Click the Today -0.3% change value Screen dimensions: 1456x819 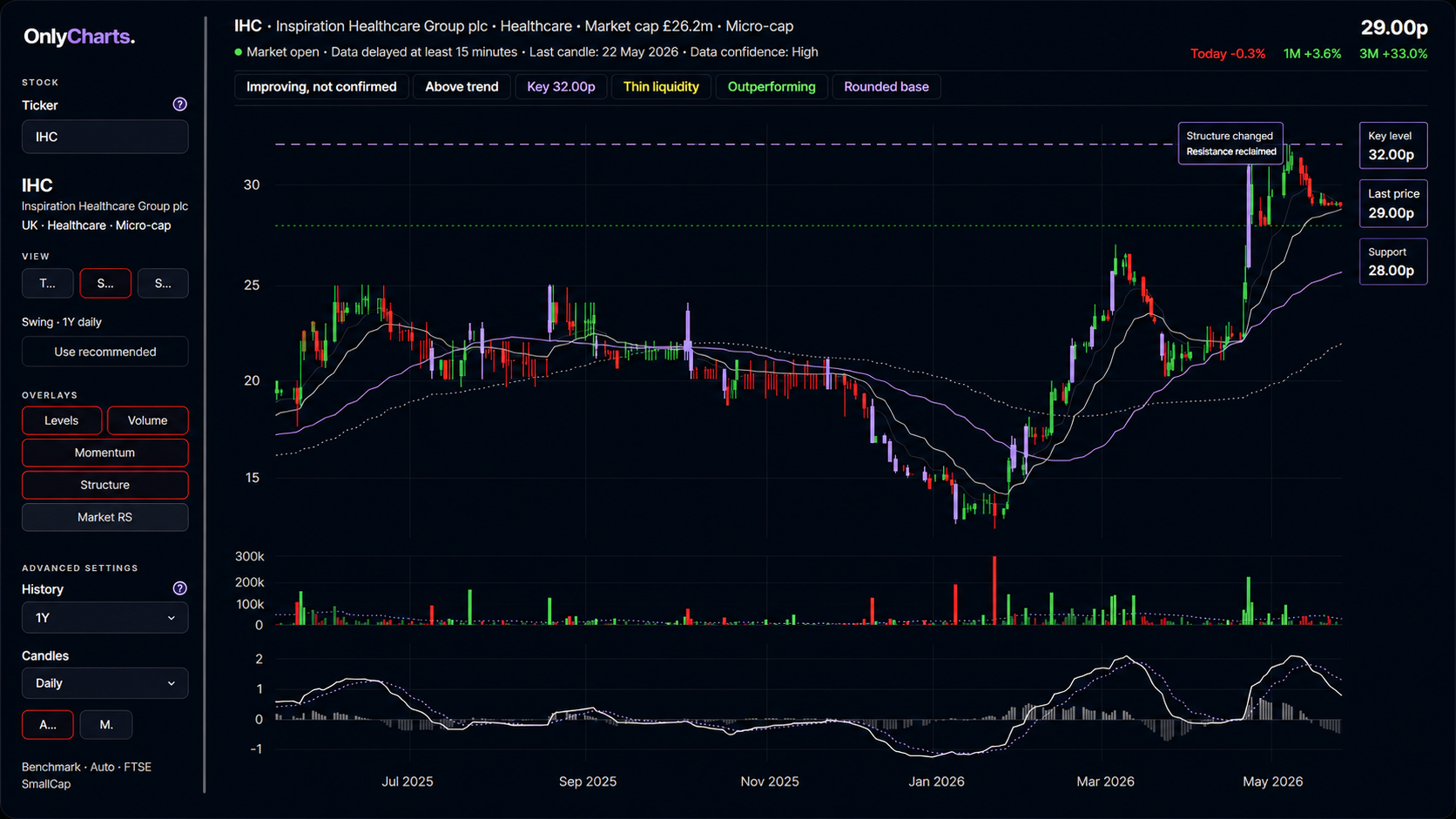[x=1228, y=54]
